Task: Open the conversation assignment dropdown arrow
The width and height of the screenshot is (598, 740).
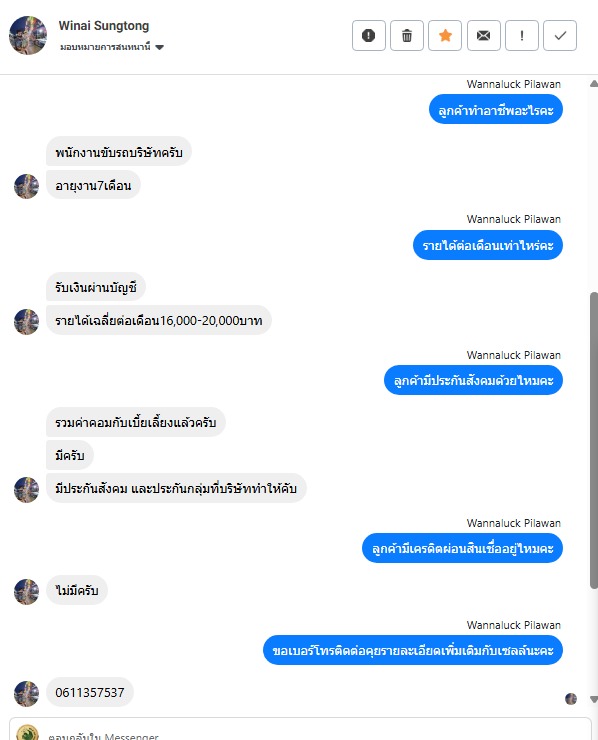Action: 160,47
